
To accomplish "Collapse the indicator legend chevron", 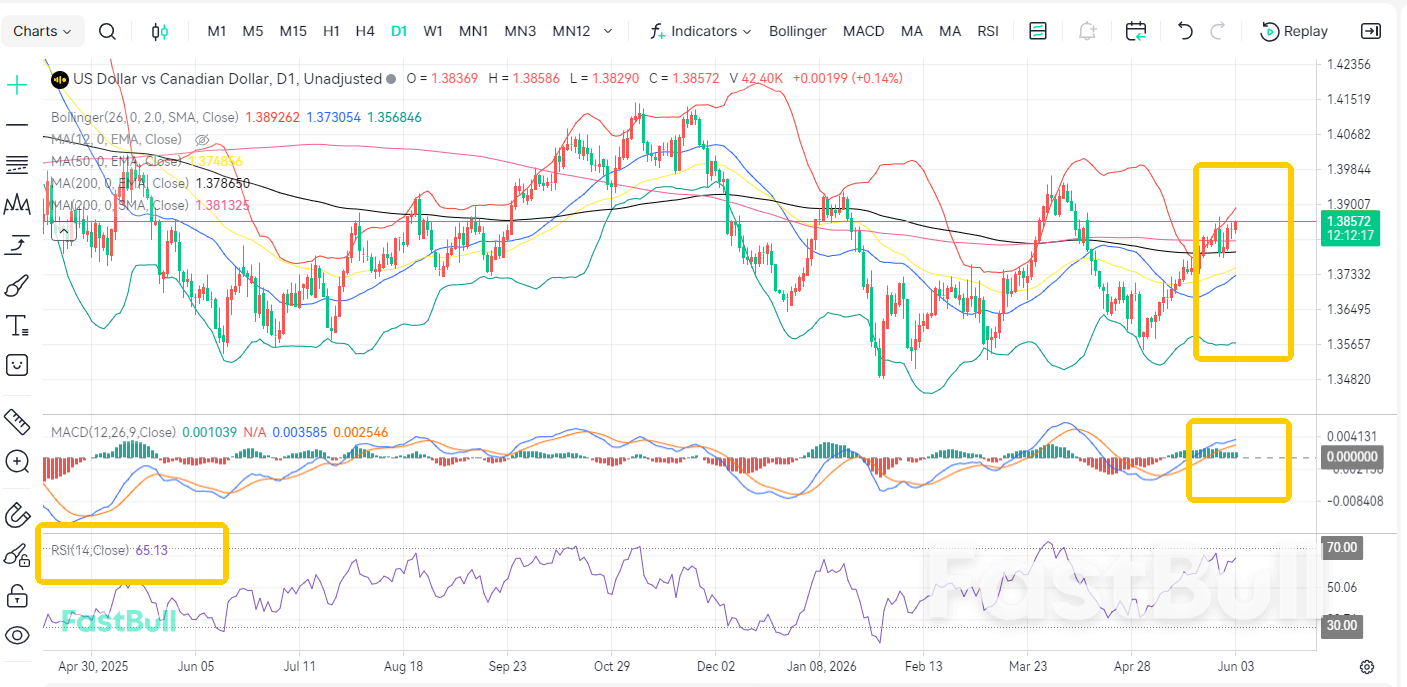I will [x=63, y=231].
